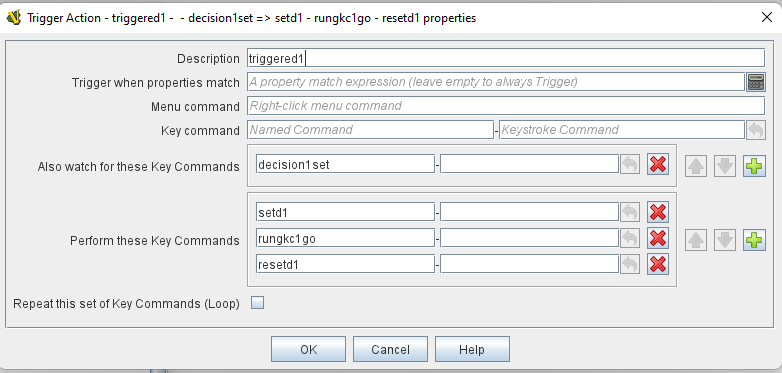Add a new watched key command row

(x=755, y=166)
